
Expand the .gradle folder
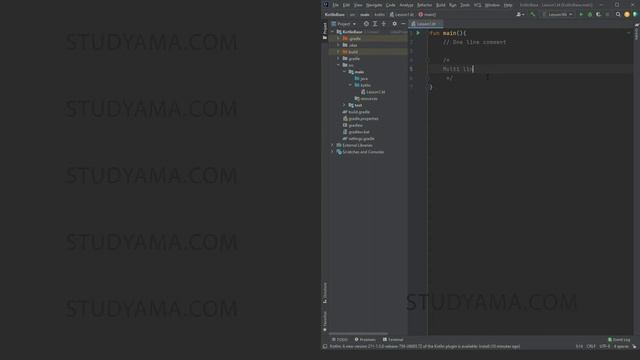pos(338,39)
